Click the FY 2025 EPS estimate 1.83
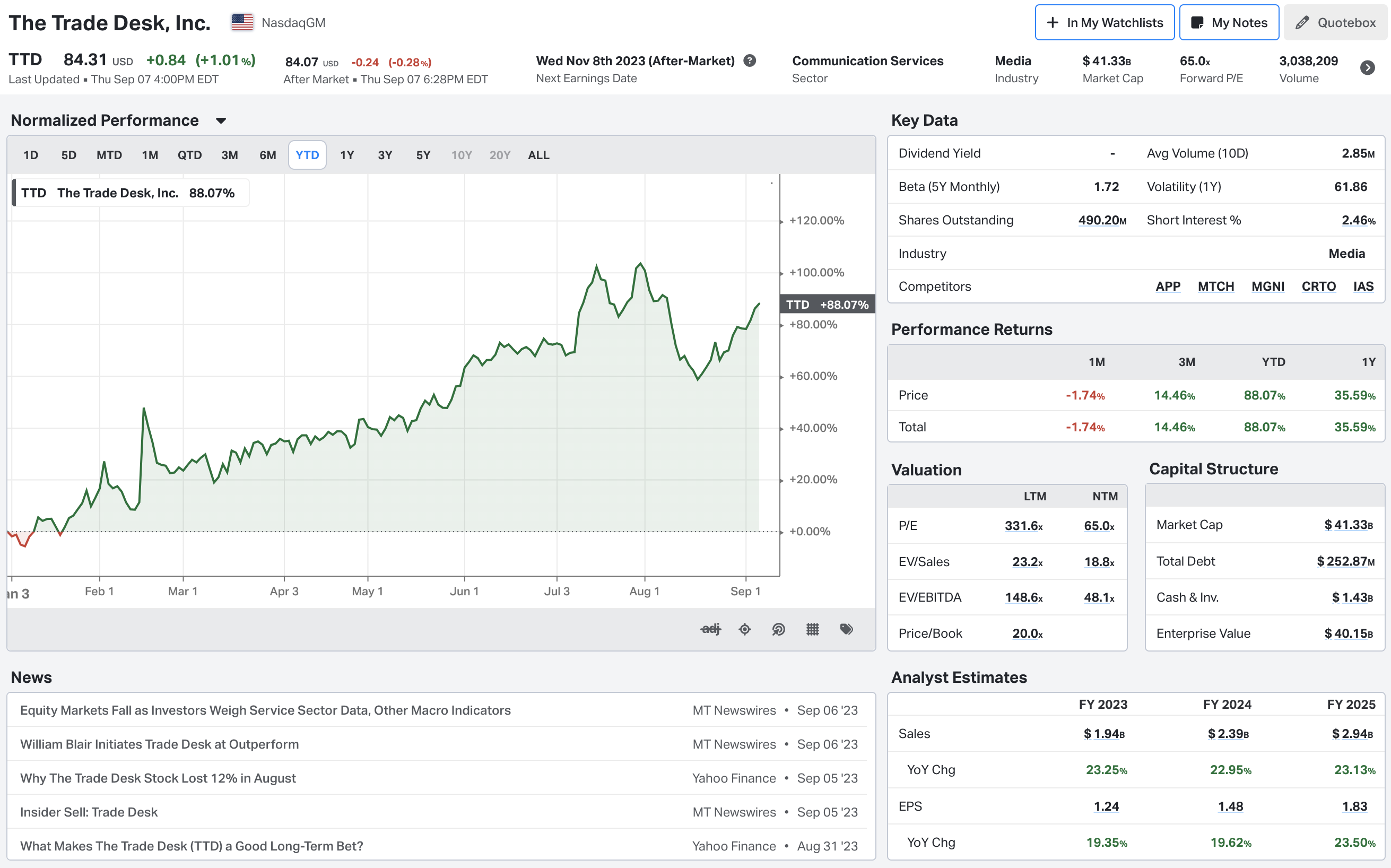Image resolution: width=1391 pixels, height=868 pixels. 1354,806
